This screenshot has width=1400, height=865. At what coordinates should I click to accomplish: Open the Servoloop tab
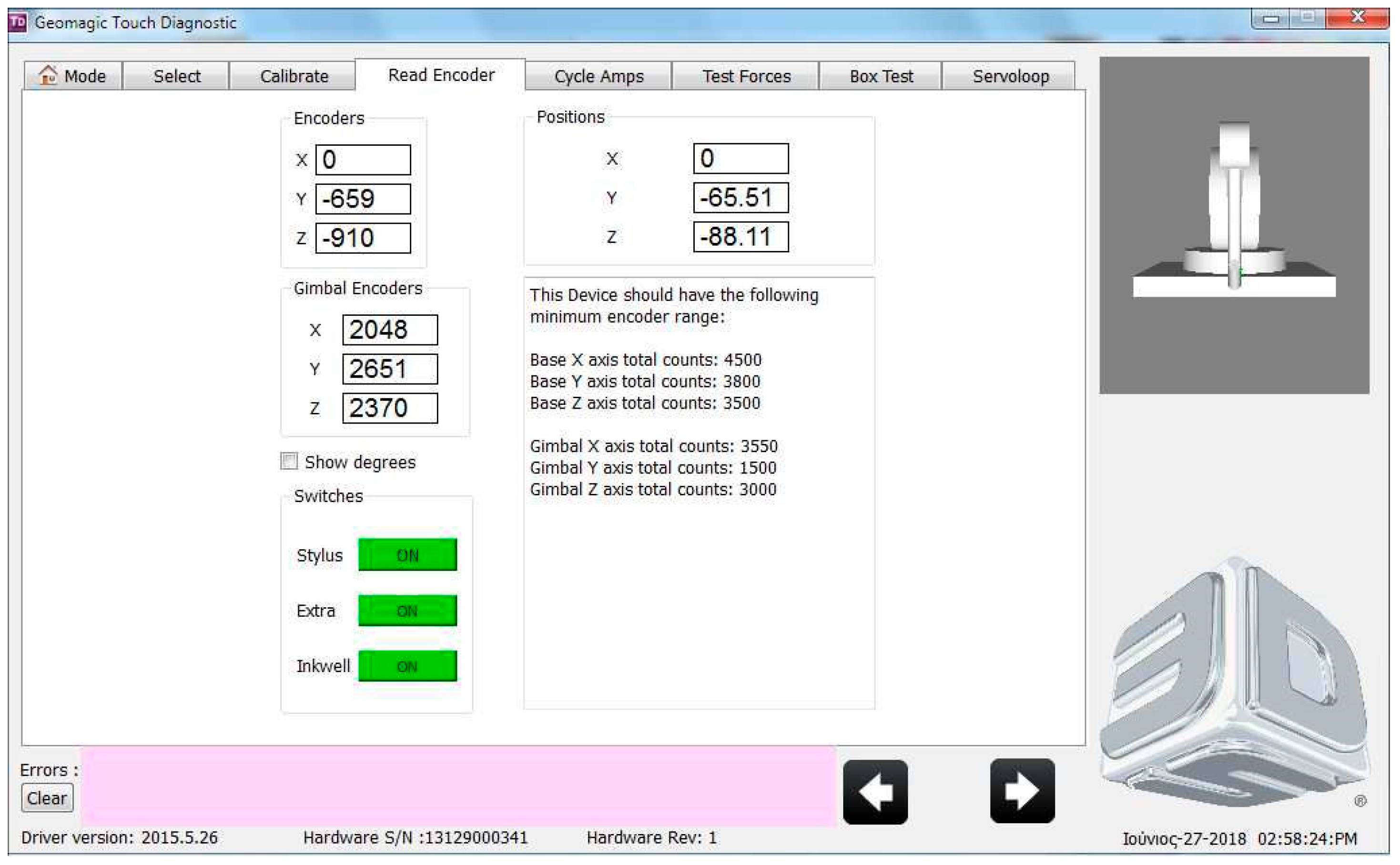1010,76
